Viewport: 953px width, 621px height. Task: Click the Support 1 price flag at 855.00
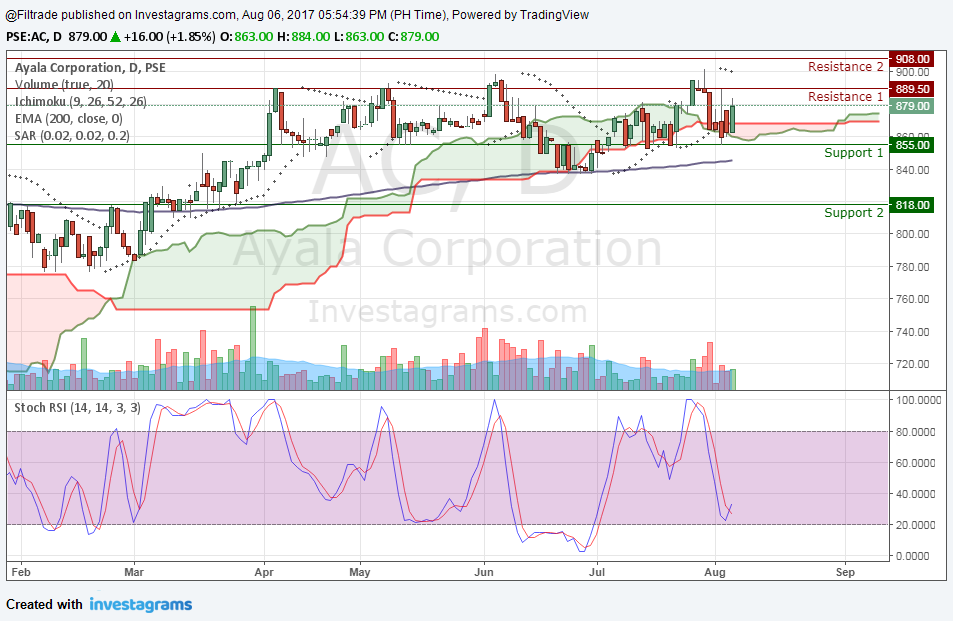click(x=912, y=145)
